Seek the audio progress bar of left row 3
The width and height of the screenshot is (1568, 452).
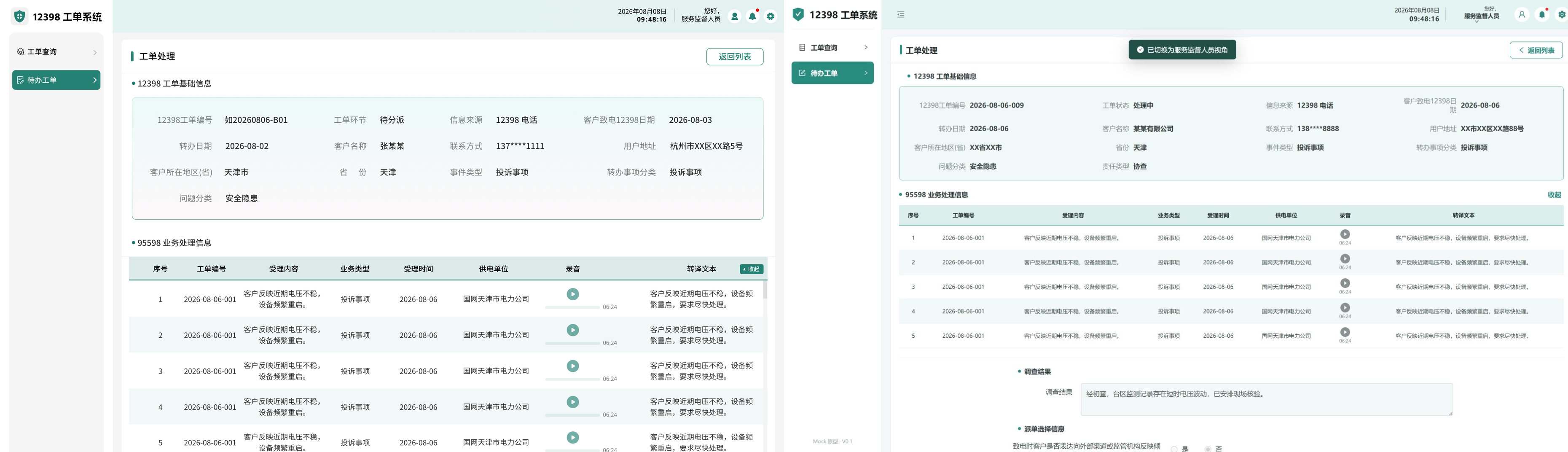point(572,379)
